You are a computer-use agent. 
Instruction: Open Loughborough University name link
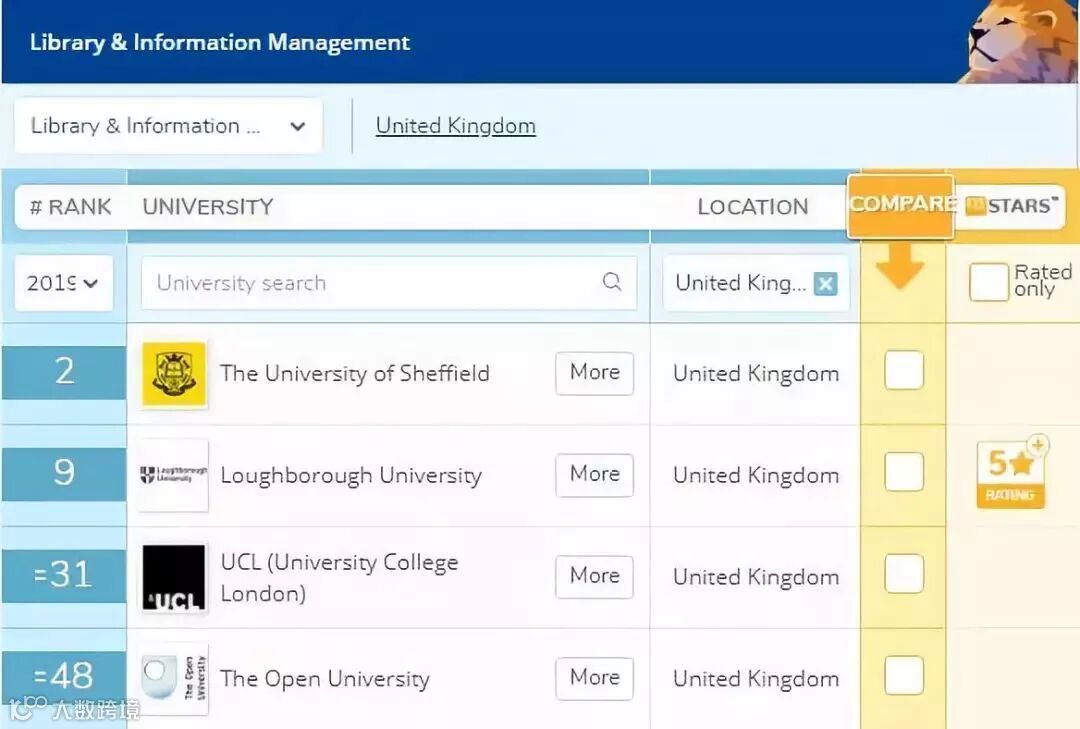[351, 475]
